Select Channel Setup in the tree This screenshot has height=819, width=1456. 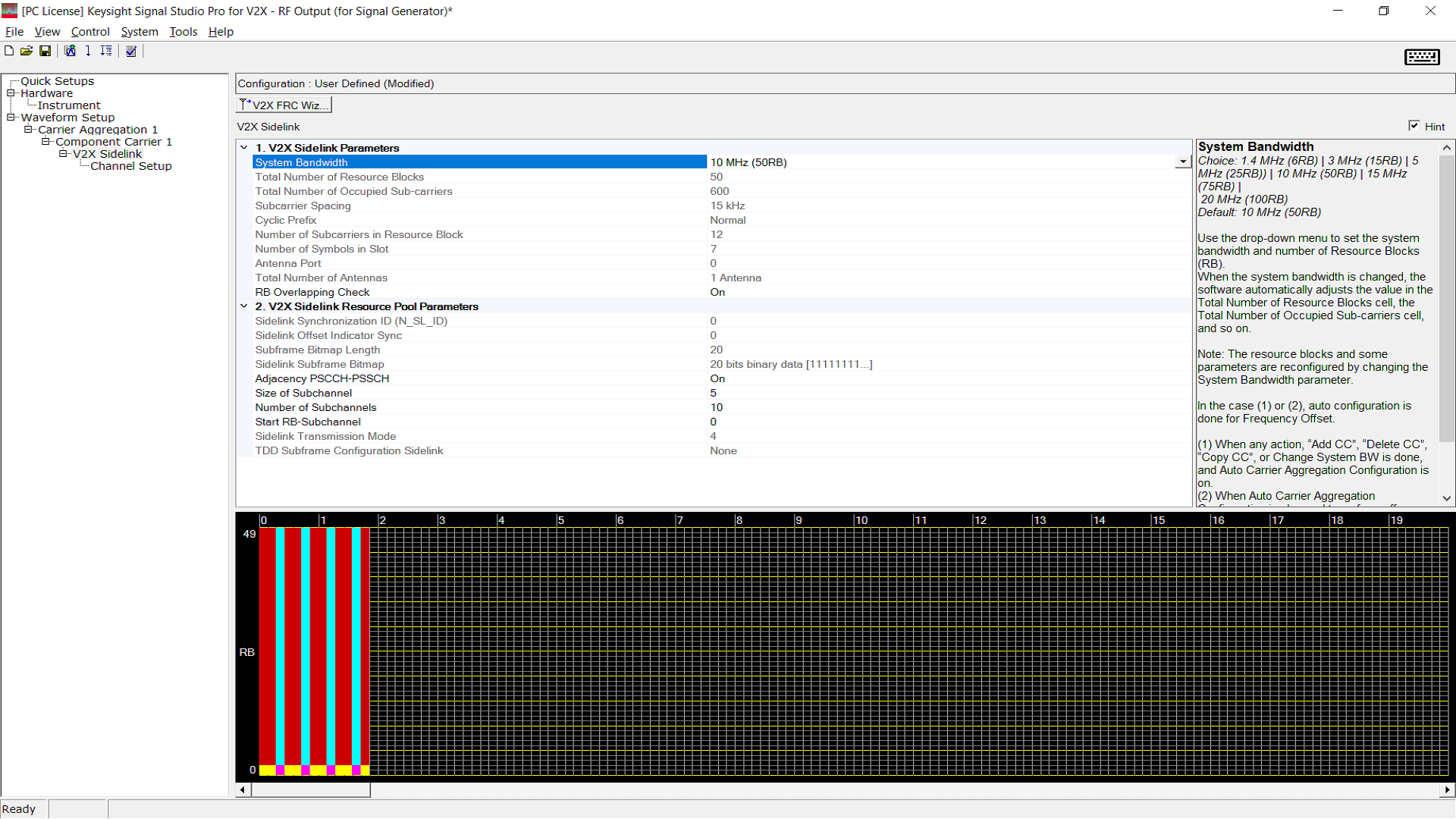[x=130, y=166]
